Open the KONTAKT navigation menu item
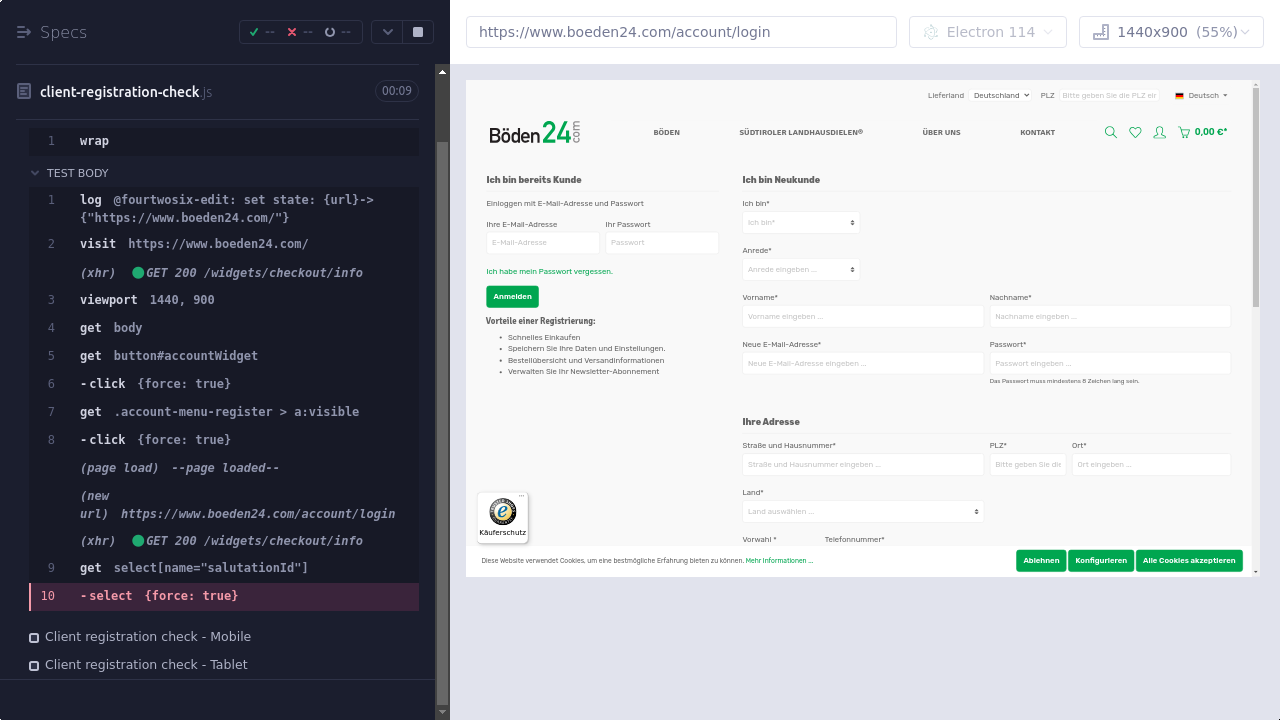Viewport: 1280px width, 720px height. pos(1037,132)
